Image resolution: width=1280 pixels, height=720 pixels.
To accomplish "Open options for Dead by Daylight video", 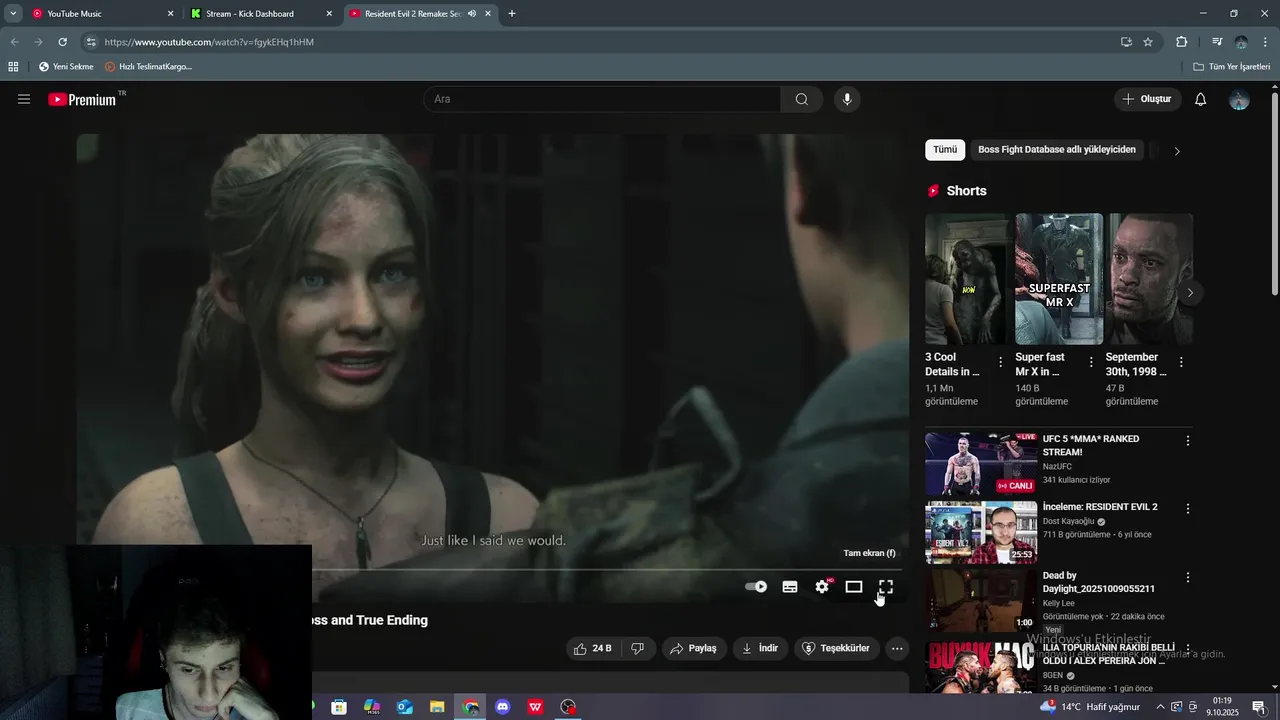I will coord(1188,577).
